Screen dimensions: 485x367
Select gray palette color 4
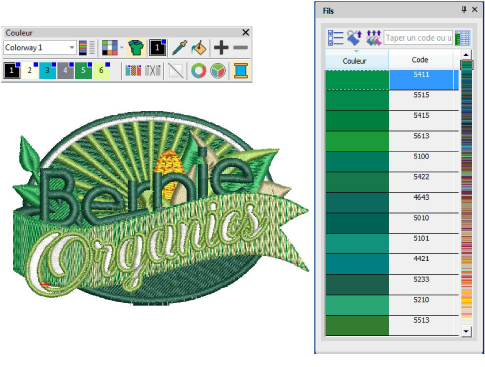click(65, 70)
